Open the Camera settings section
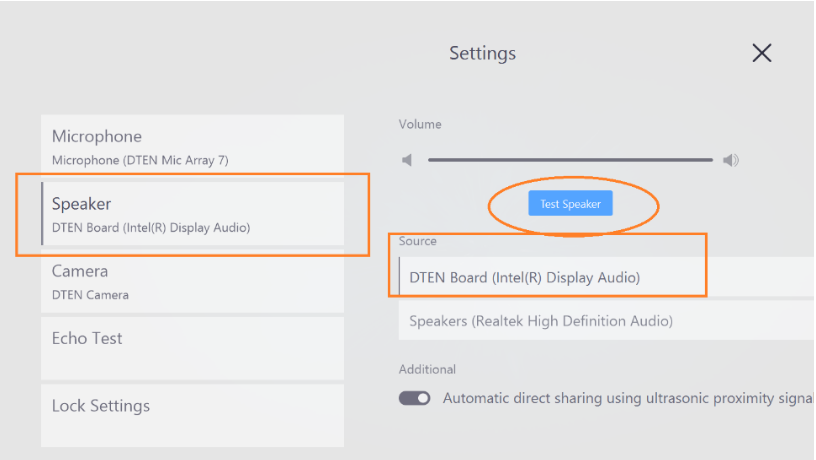 (x=193, y=282)
